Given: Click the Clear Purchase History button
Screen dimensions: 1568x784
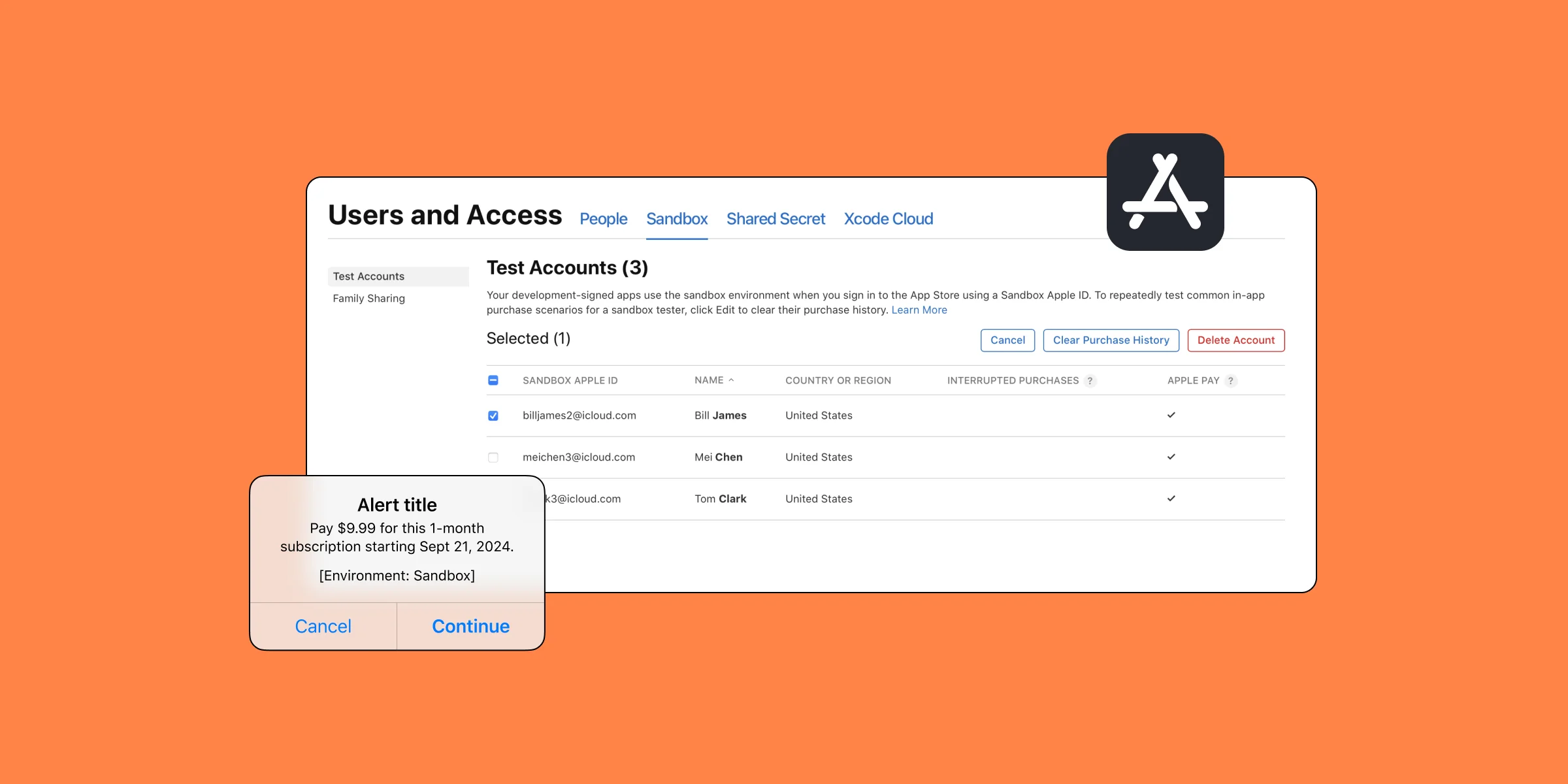Looking at the screenshot, I should pos(1111,340).
